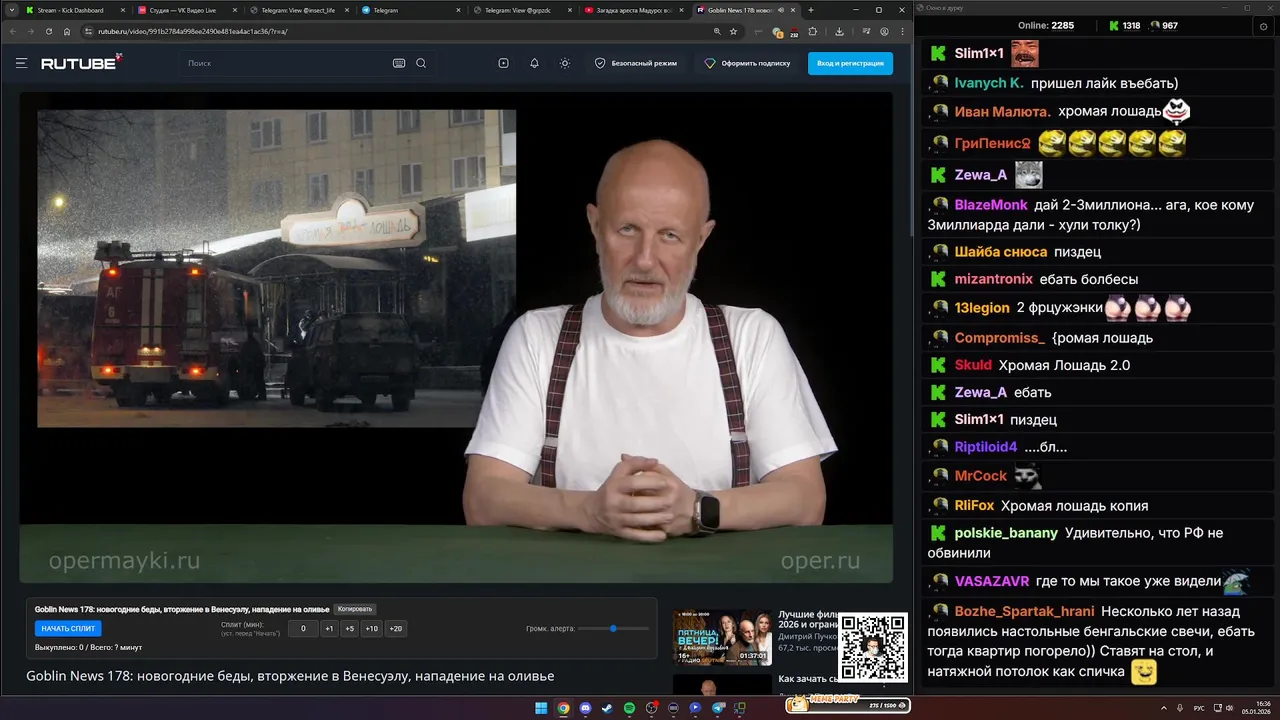The height and width of the screenshot is (720, 1280).
Task: Open Telegram from the taskbar
Action: tap(718, 708)
